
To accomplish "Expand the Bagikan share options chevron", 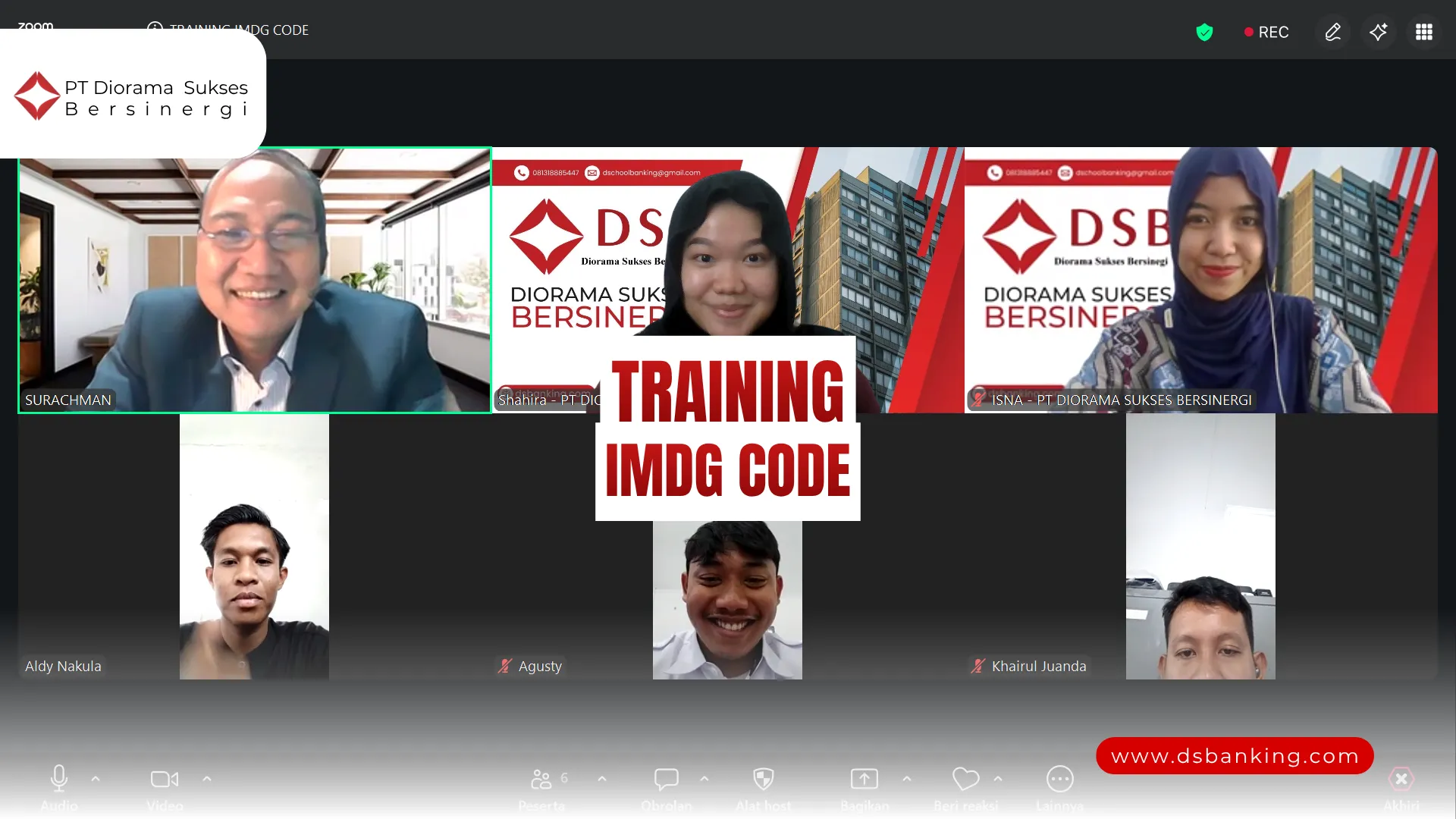I will pos(907,779).
